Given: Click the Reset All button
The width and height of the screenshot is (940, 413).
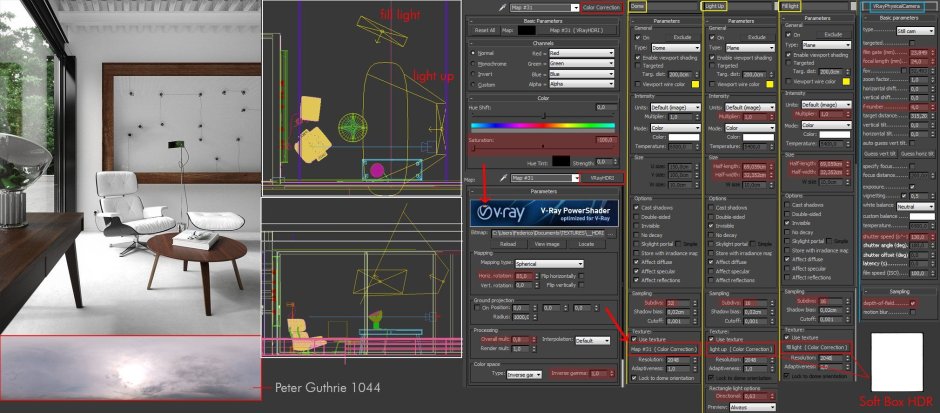Looking at the screenshot, I should [485, 30].
